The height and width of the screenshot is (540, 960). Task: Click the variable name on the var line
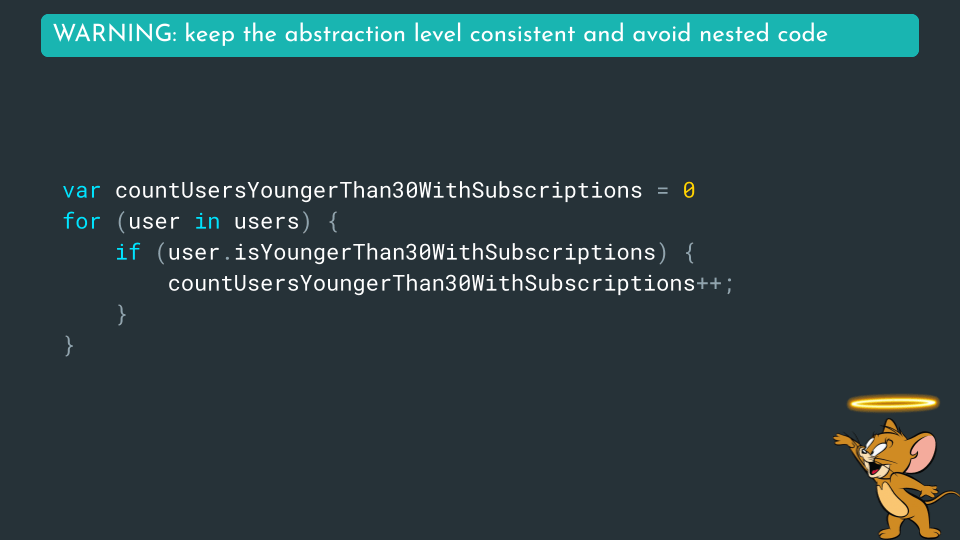click(x=379, y=190)
